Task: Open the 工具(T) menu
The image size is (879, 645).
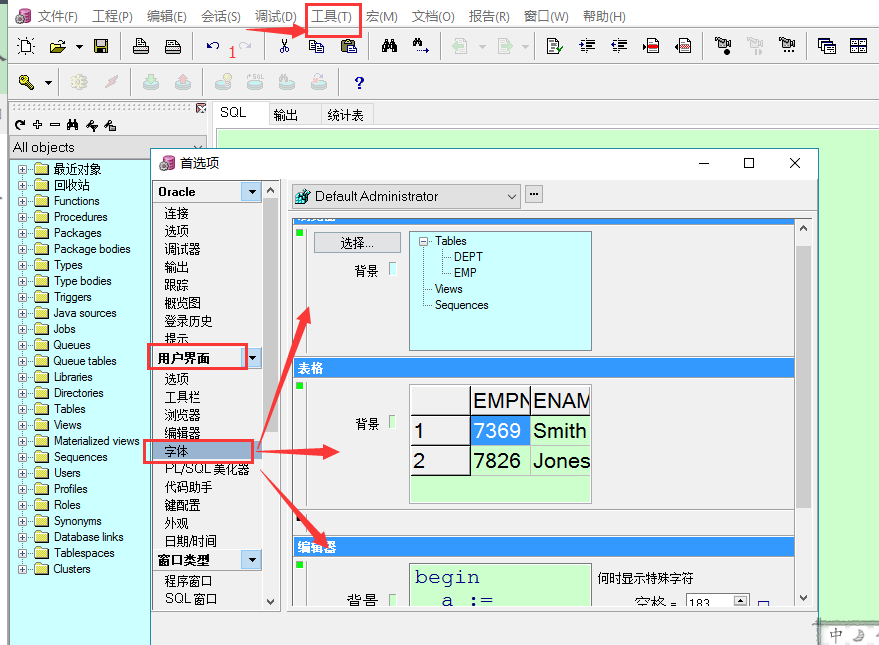Action: pyautogui.click(x=331, y=16)
